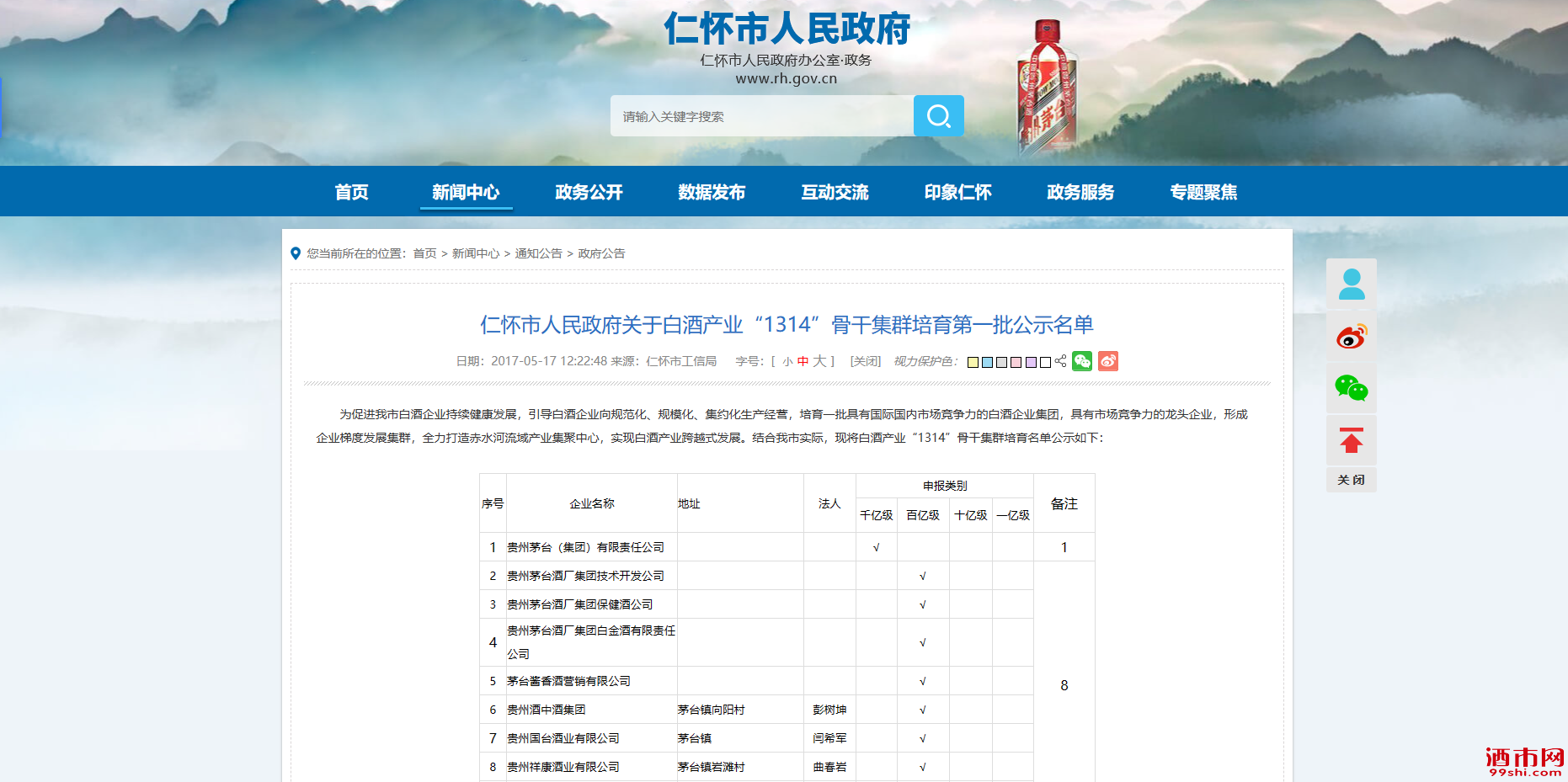Screen dimensions: 1568x782
Task: Click the red back-to-top arrow icon
Action: click(1351, 440)
